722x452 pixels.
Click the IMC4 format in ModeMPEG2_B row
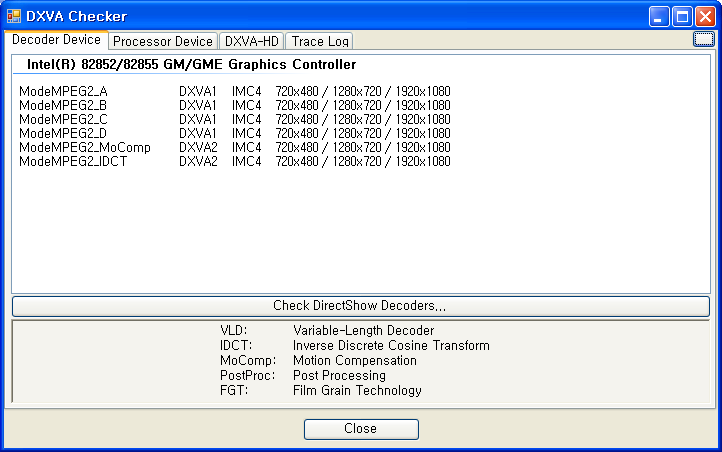pyautogui.click(x=246, y=105)
